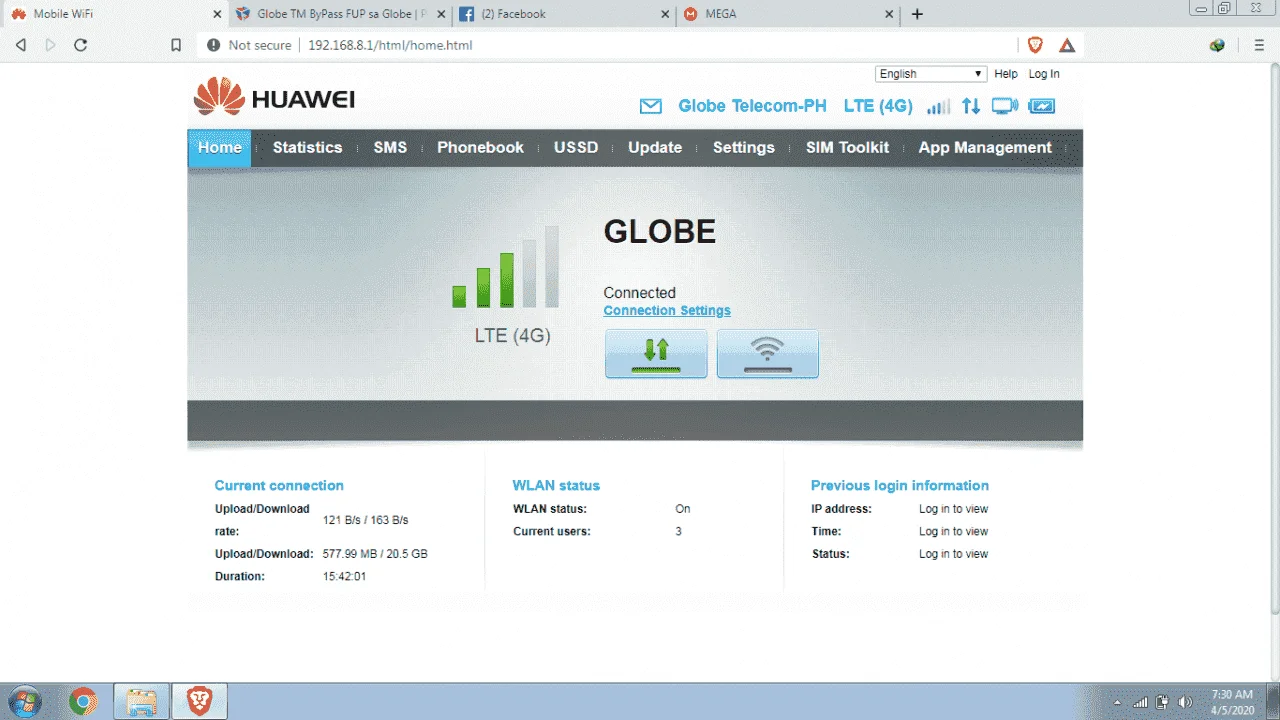1280x720 pixels.
Task: Open the Update menu
Action: (655, 148)
